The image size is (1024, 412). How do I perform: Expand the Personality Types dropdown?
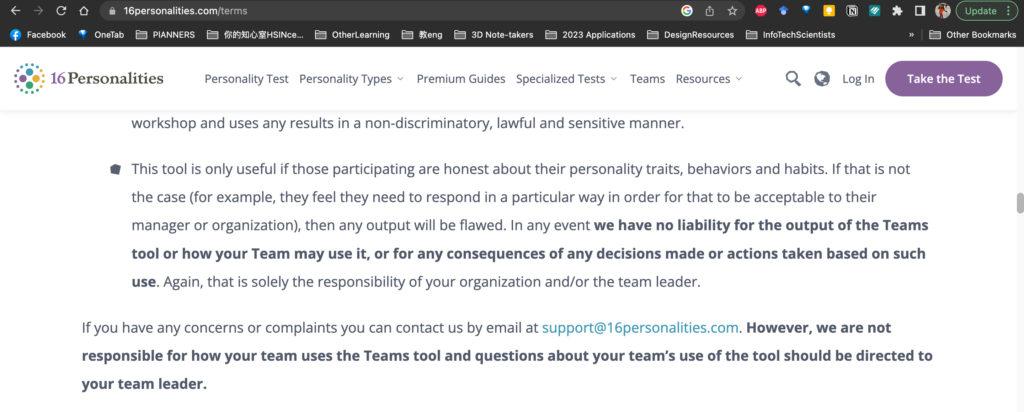tap(351, 79)
